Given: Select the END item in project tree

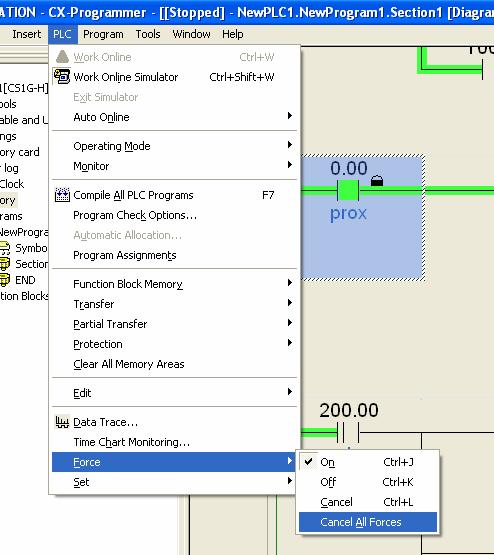Looking at the screenshot, I should (25, 280).
